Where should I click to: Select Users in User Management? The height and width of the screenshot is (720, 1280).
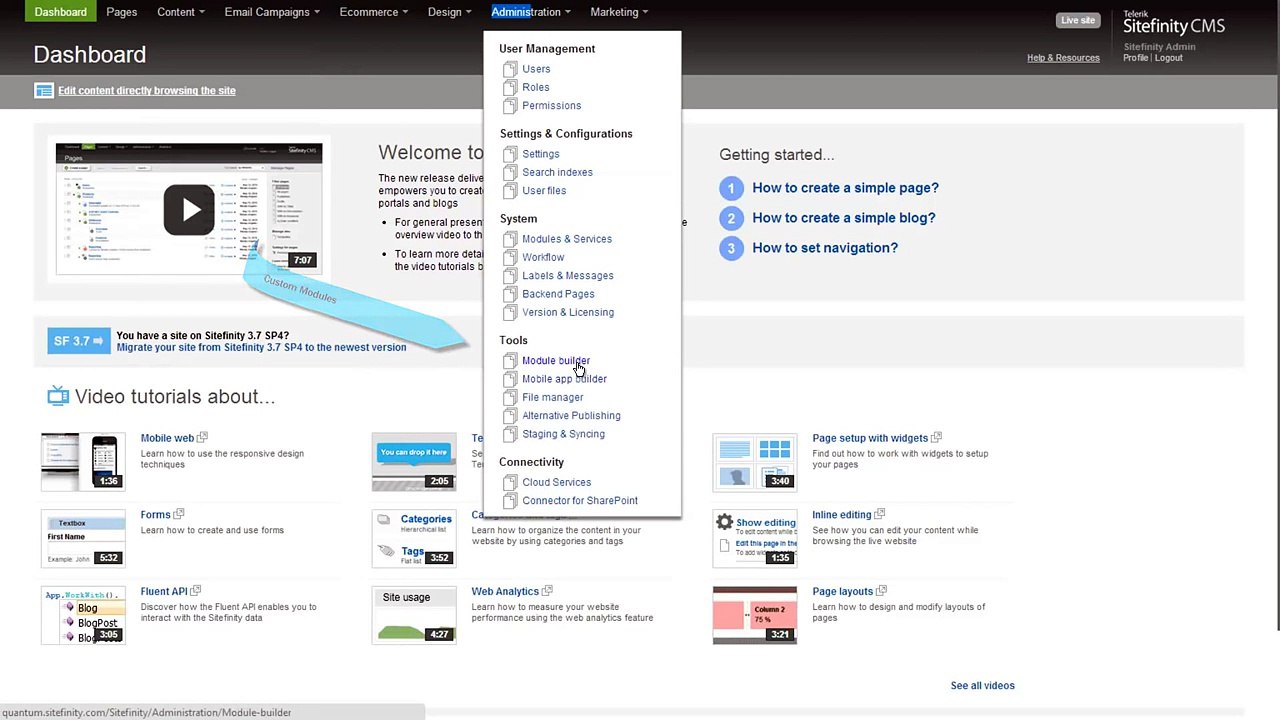pyautogui.click(x=536, y=69)
